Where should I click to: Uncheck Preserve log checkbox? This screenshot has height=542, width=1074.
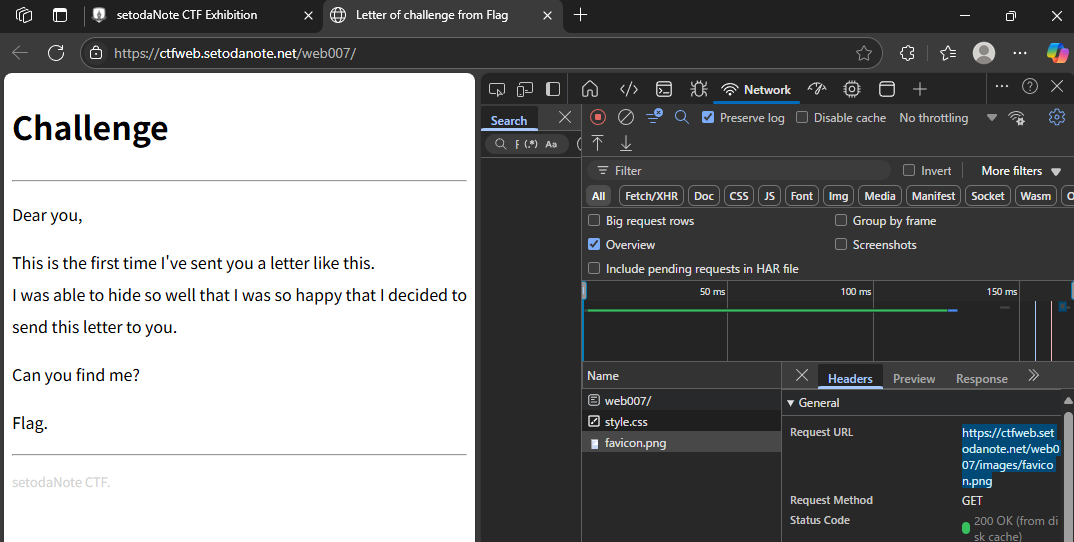[708, 117]
